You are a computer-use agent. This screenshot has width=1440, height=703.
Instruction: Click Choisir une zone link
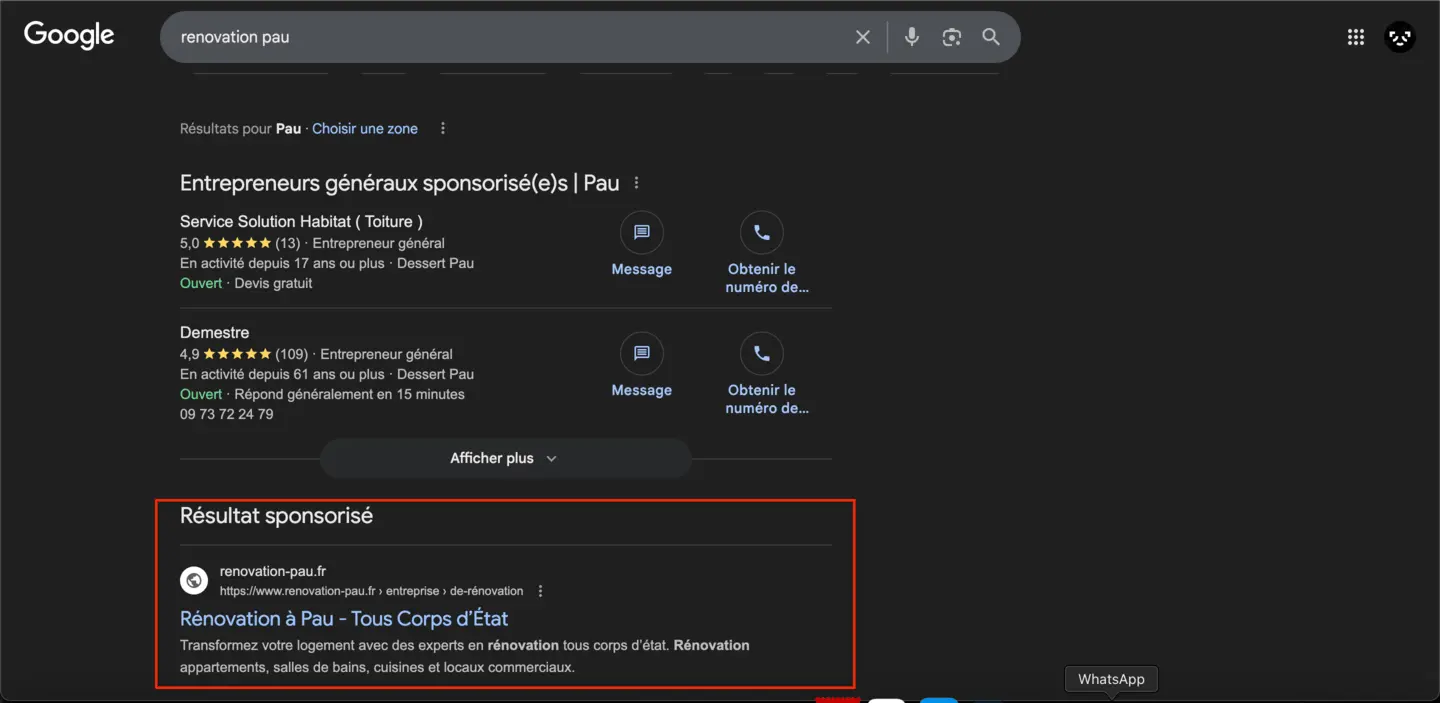[365, 129]
